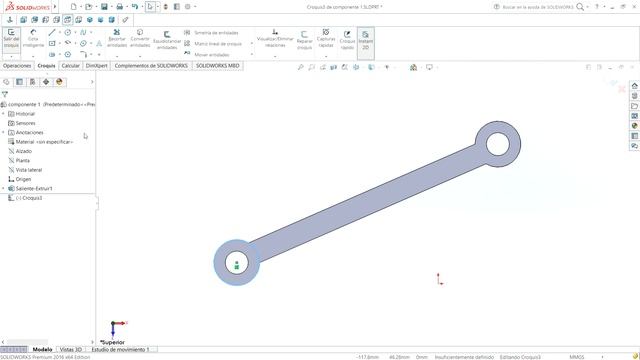Click Capturas rápidas tool
Screen dimensions: 640x360
coord(326,38)
